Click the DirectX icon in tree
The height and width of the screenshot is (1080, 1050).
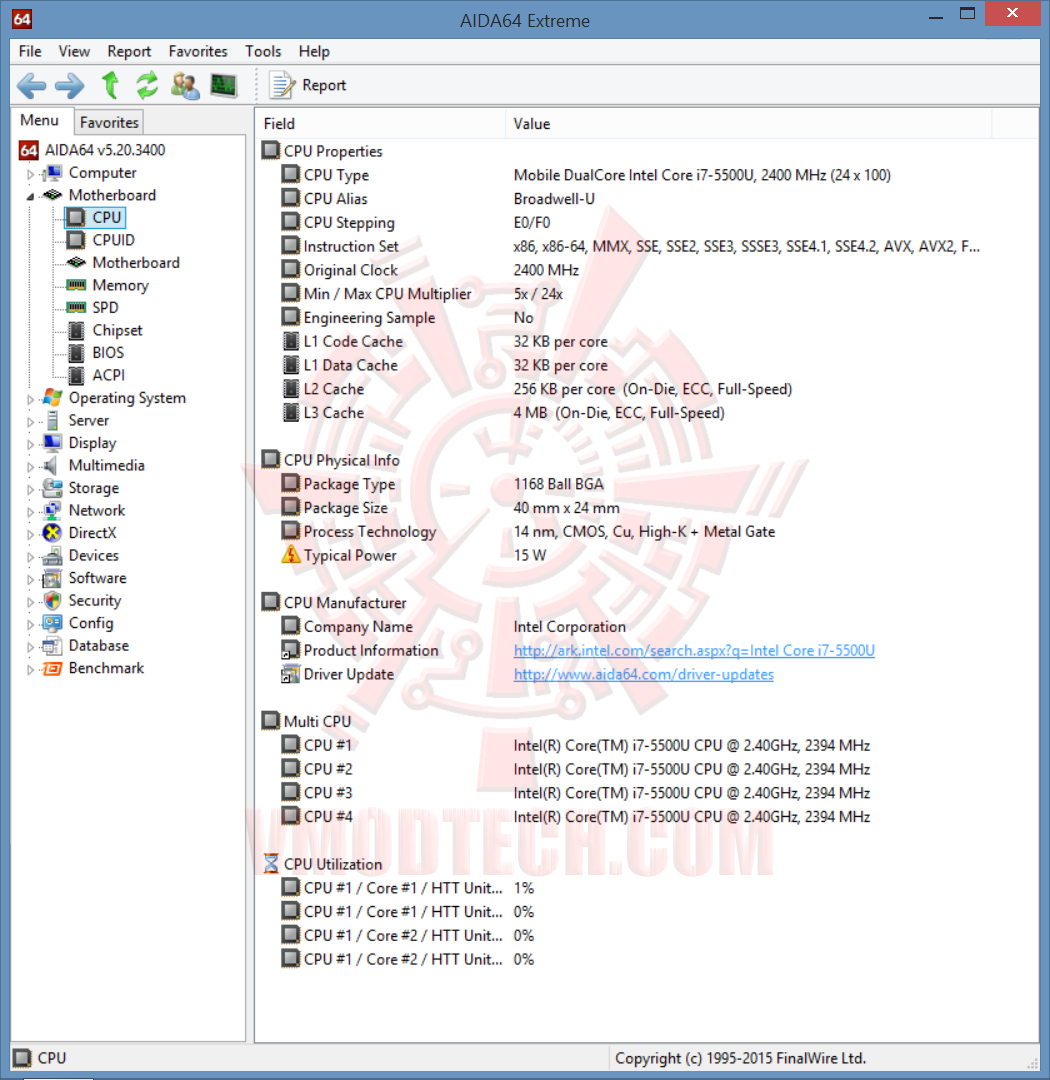(52, 532)
